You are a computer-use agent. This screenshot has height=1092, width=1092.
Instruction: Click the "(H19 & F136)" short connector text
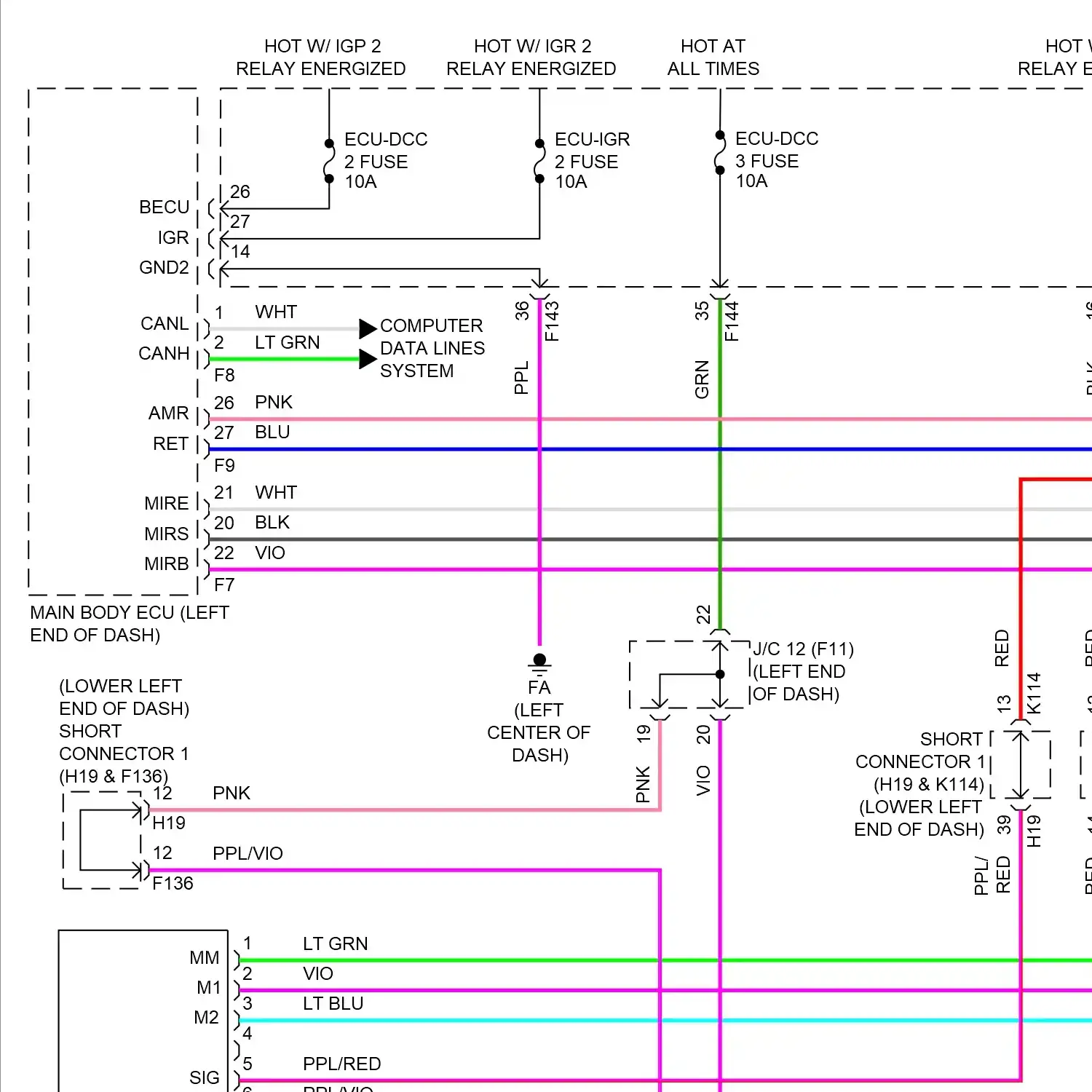tap(114, 777)
